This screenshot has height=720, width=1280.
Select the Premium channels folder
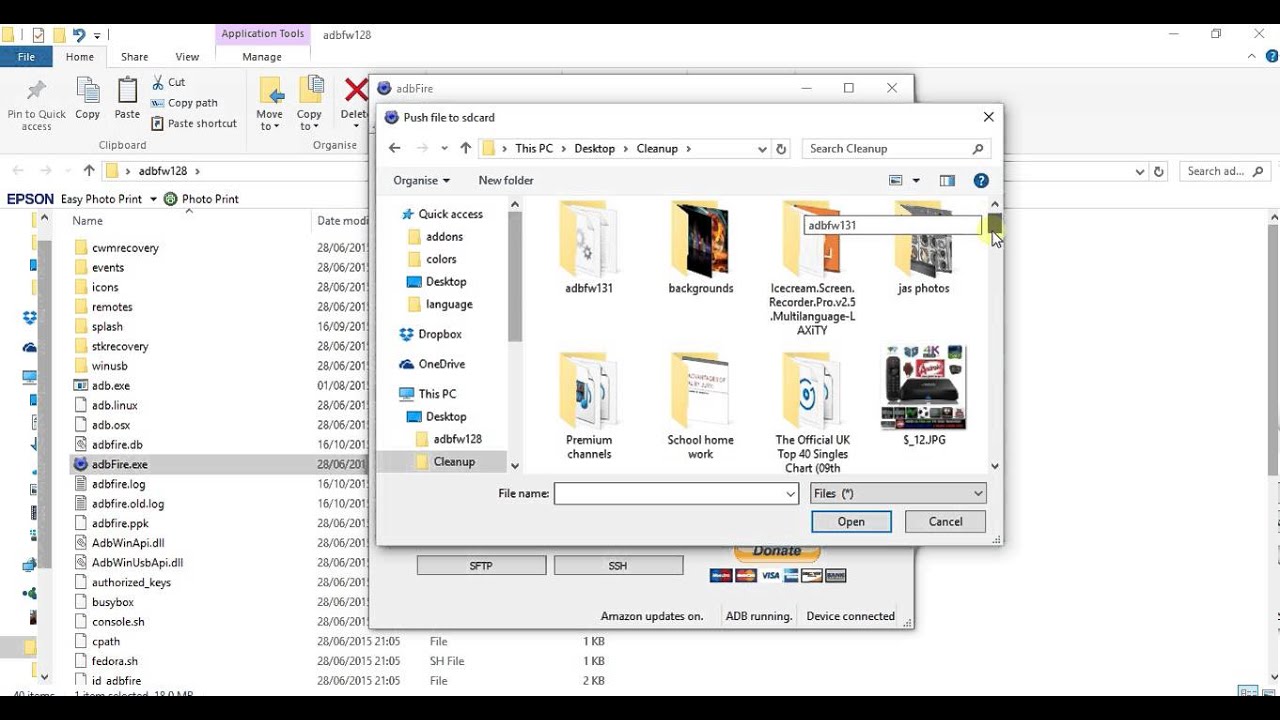click(x=589, y=405)
